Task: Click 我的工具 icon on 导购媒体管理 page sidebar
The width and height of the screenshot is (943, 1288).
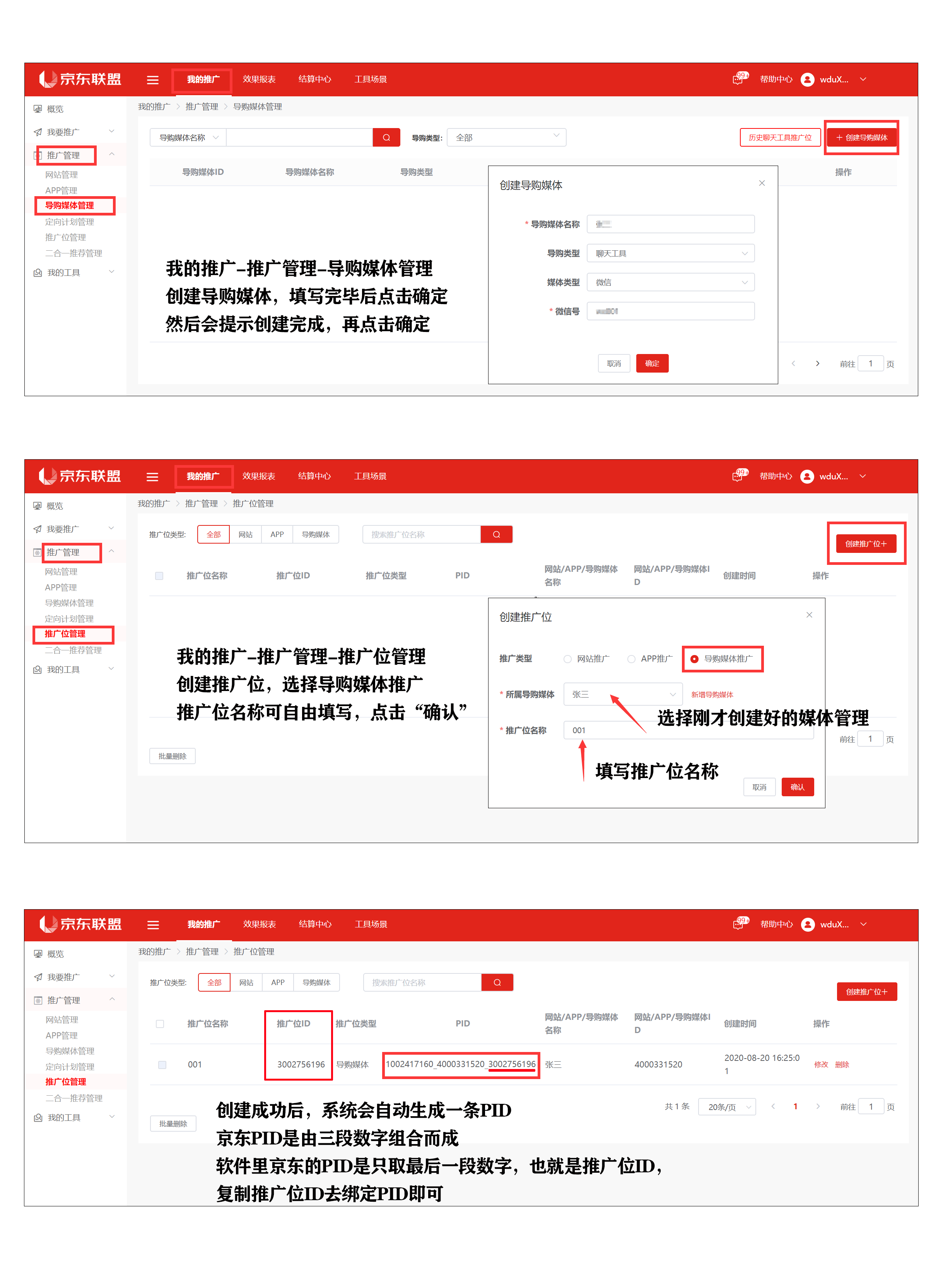Action: click(x=38, y=272)
